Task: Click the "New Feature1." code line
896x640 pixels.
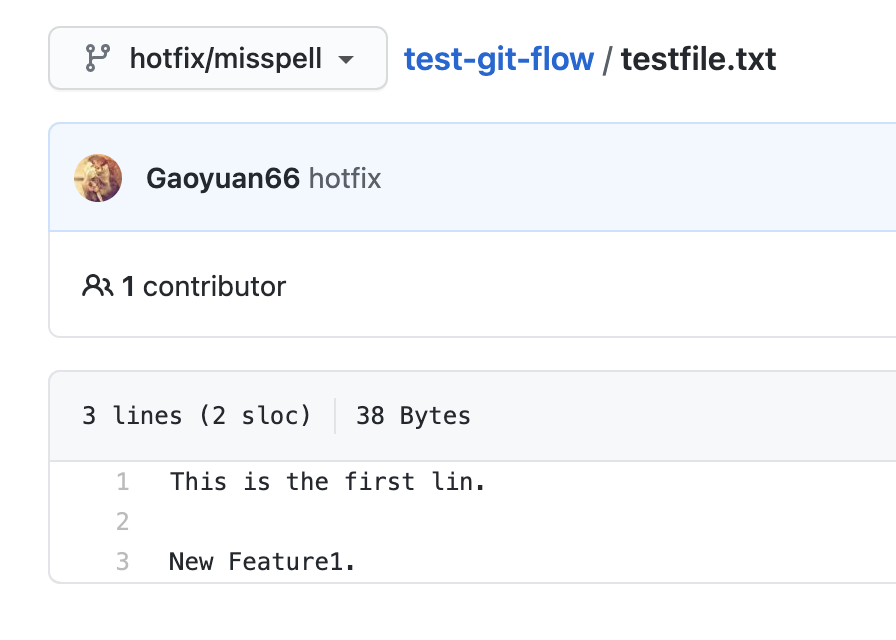Action: 262,562
